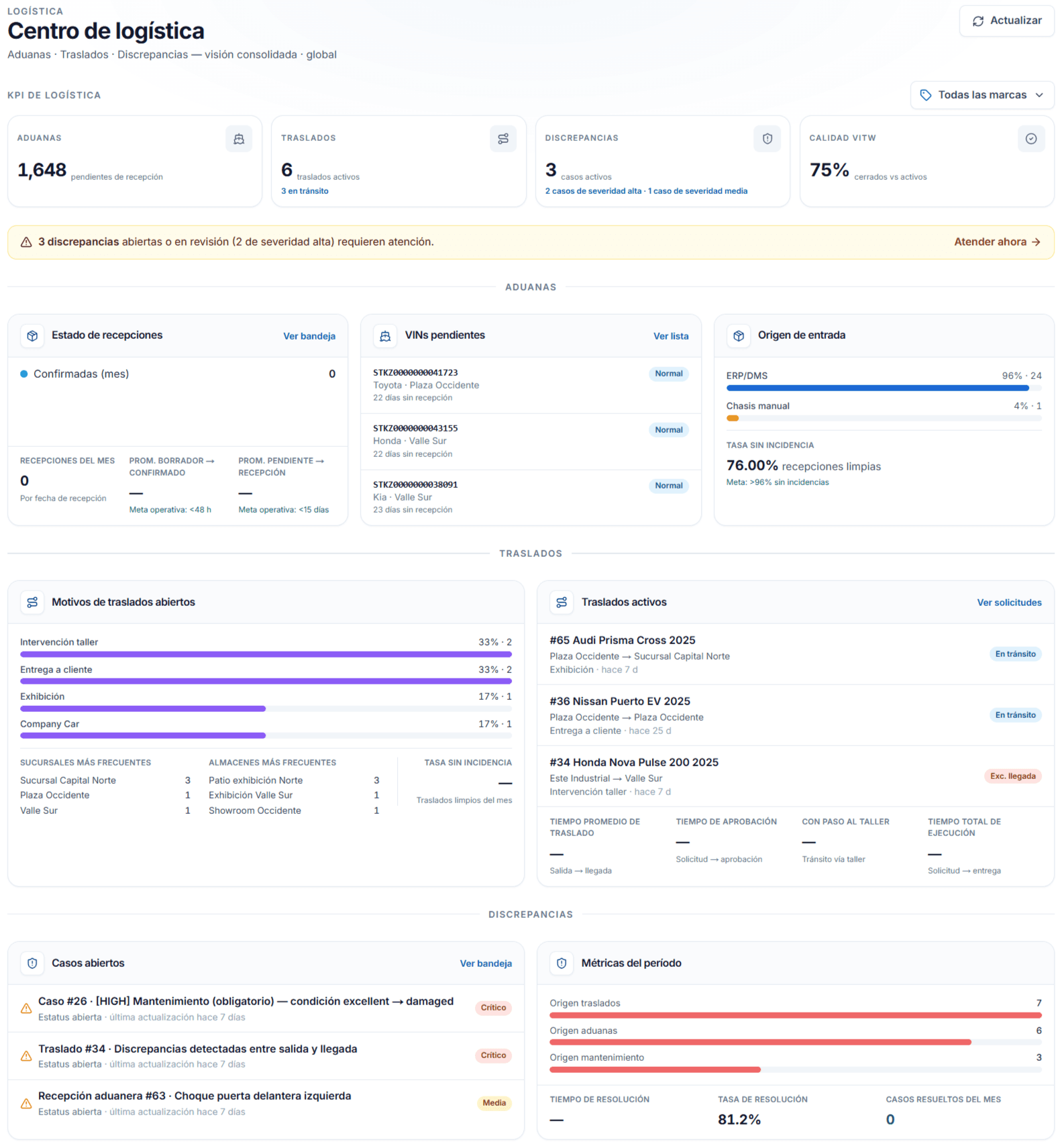The image size is (1064, 1146).
Task: Click the Chasis manual progress bar
Action: [884, 418]
